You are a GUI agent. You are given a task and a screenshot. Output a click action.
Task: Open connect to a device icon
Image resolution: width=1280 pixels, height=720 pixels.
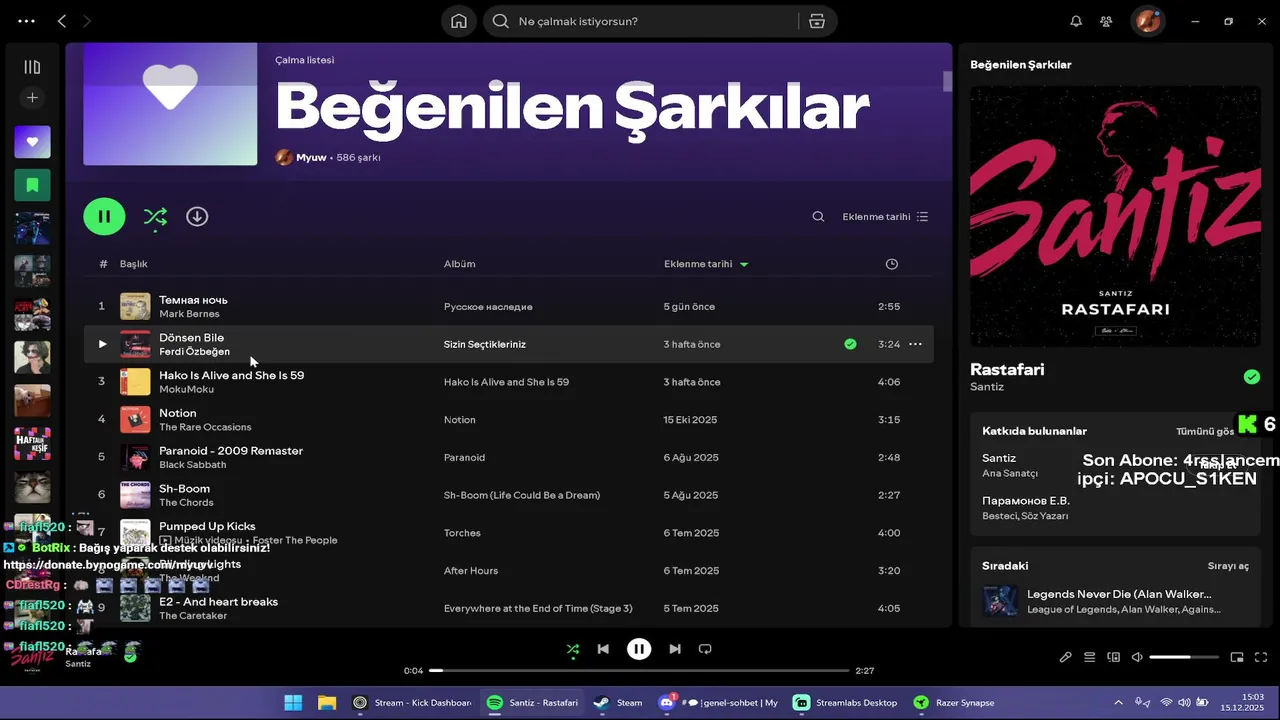click(1114, 657)
